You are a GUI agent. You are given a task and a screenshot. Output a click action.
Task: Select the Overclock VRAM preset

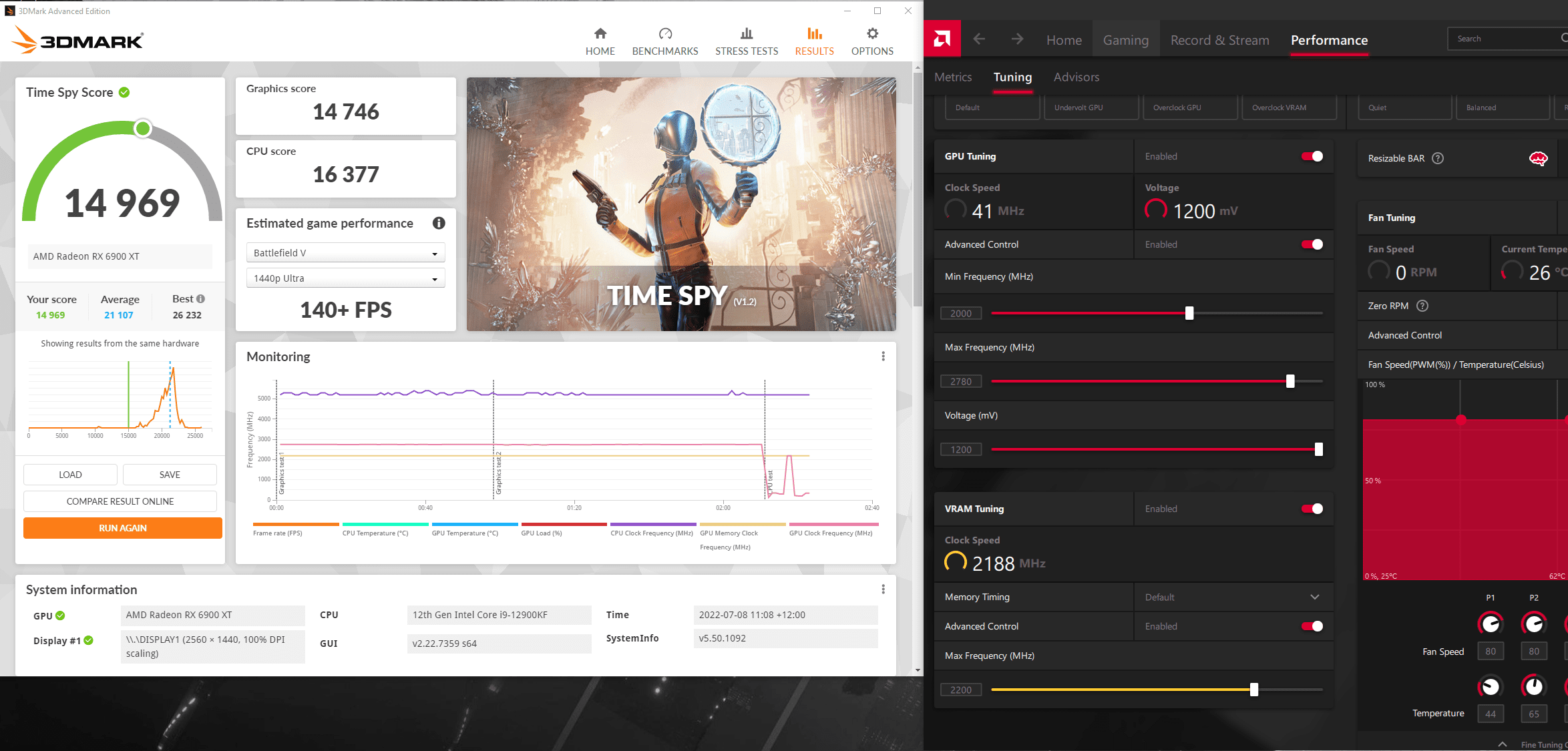tap(1289, 107)
